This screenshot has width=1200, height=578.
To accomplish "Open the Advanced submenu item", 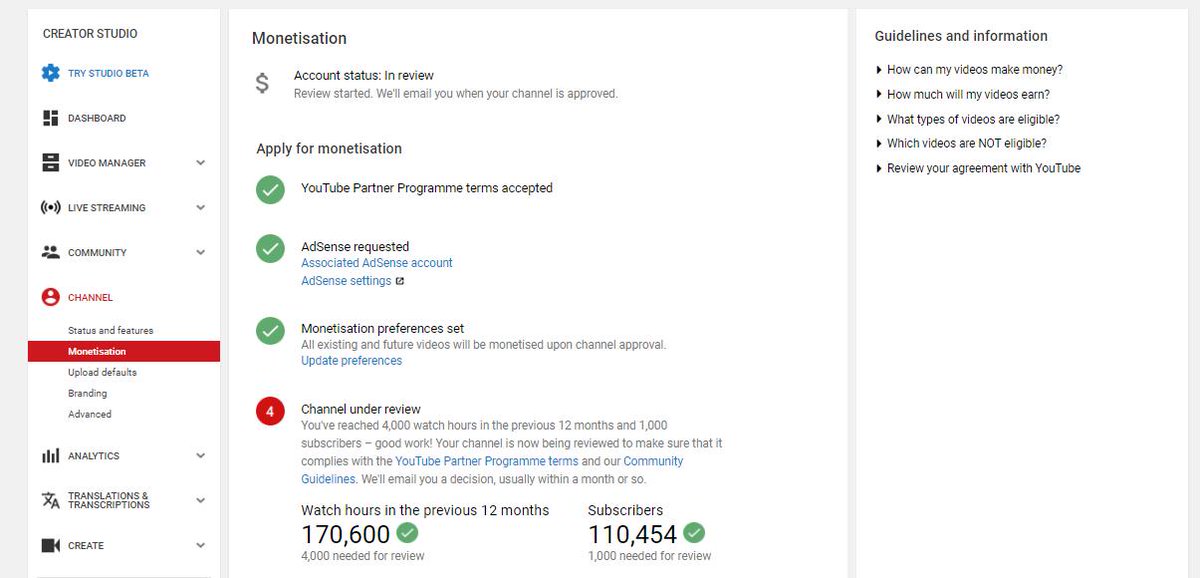I will (90, 414).
